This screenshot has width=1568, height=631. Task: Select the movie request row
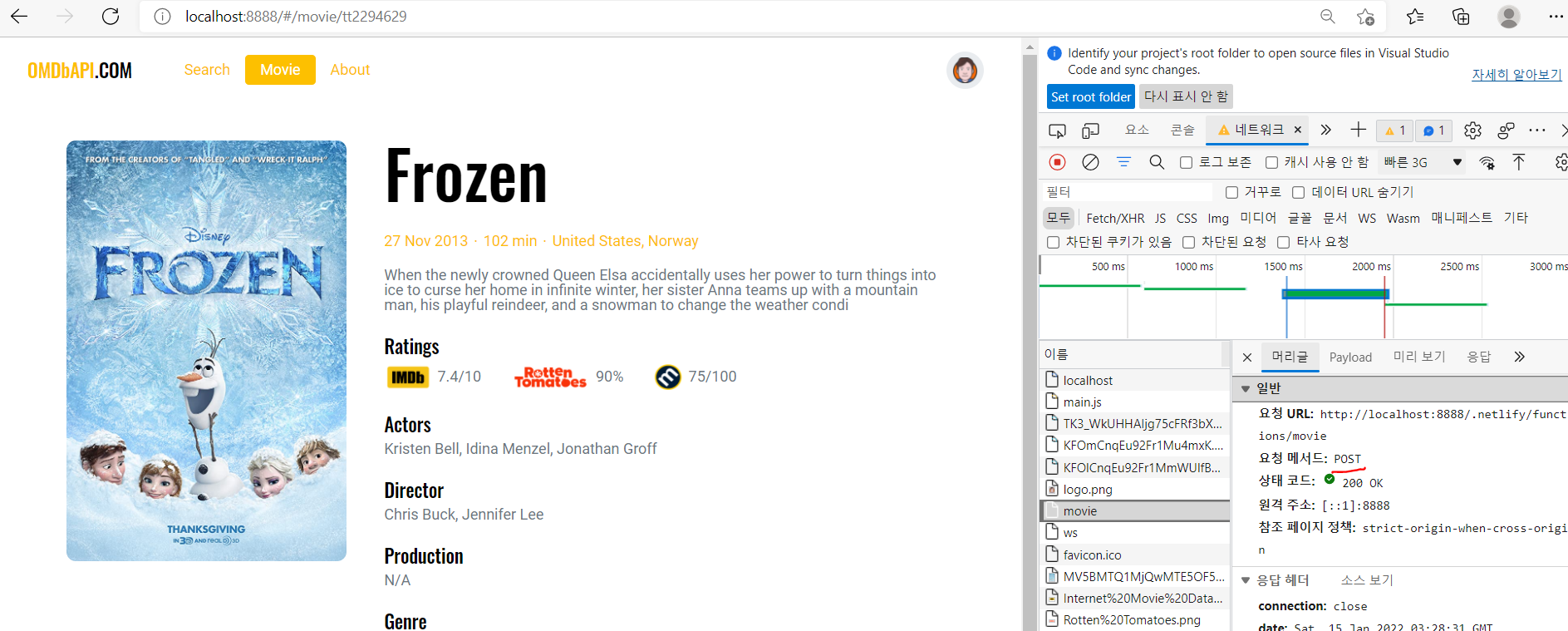1135,511
